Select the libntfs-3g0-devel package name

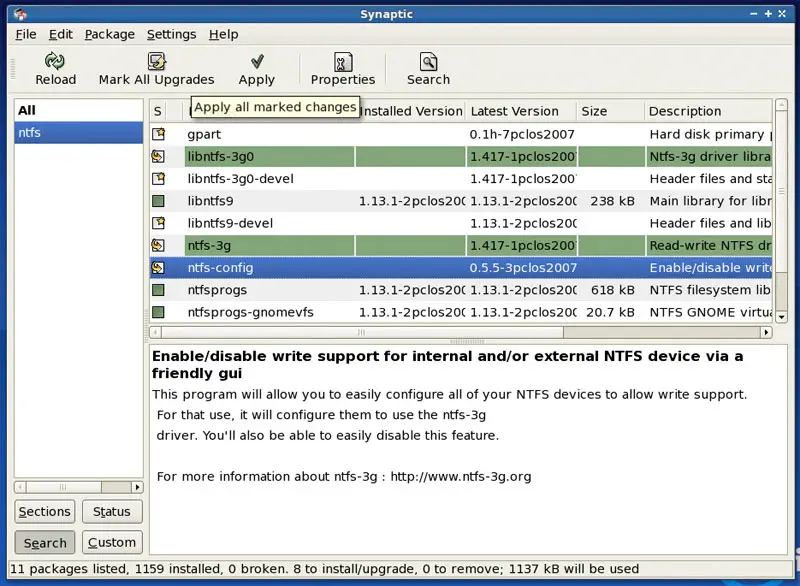click(x=240, y=179)
